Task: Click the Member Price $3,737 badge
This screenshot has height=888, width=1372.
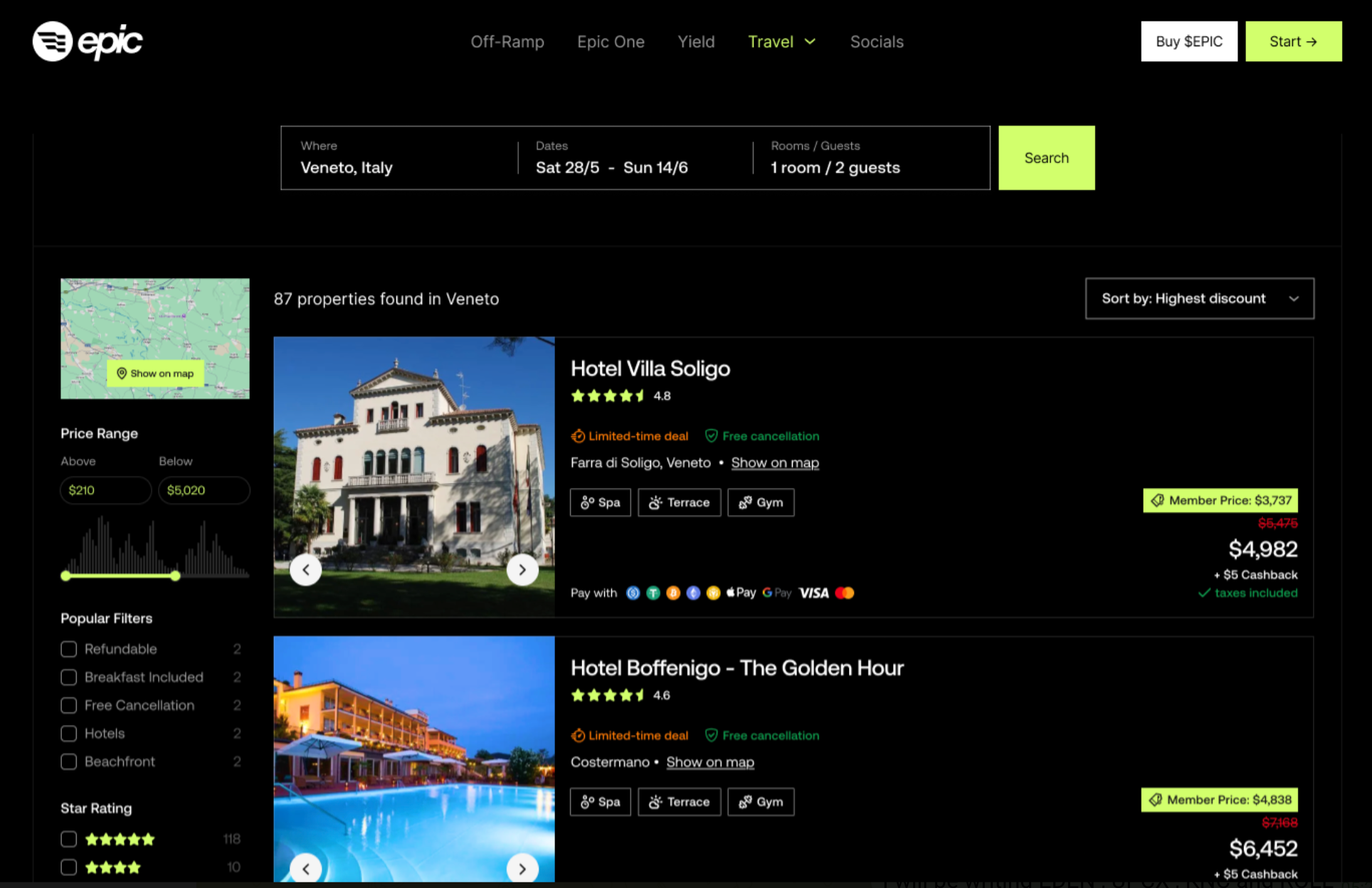Action: tap(1220, 500)
